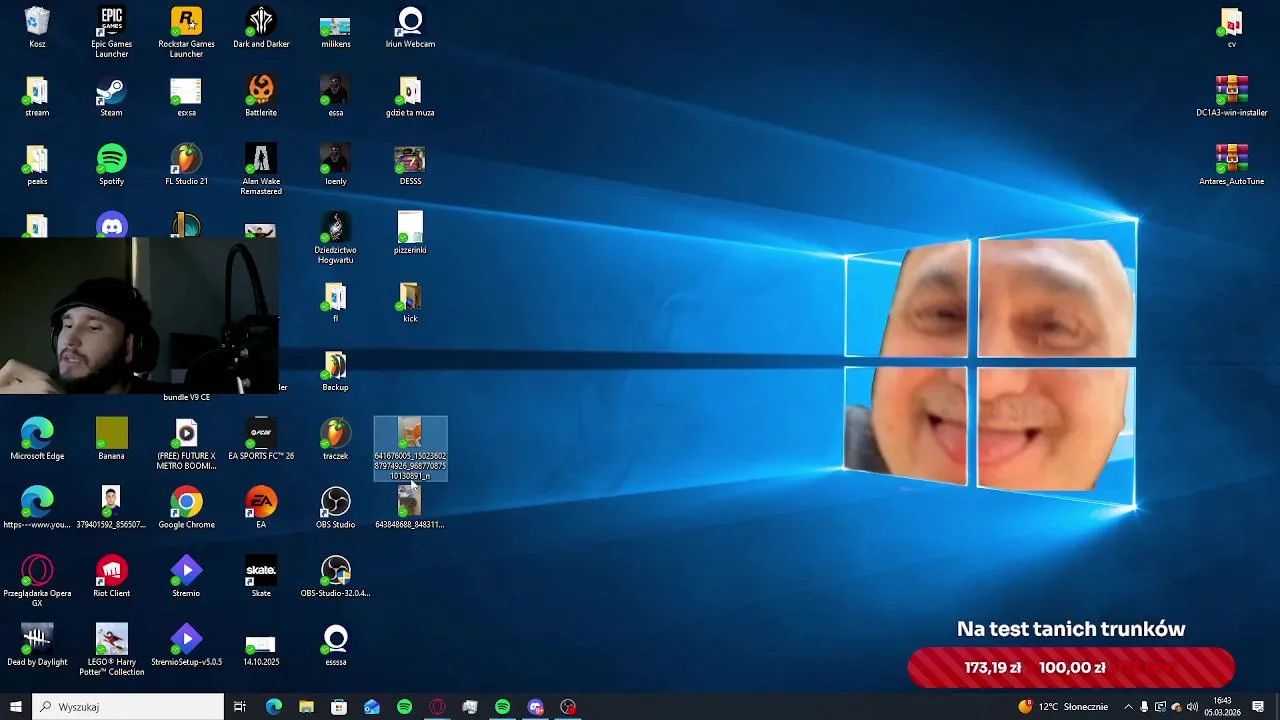Select the Przeglądarka Opera GX icon
This screenshot has height=720, width=1280.
point(37,582)
